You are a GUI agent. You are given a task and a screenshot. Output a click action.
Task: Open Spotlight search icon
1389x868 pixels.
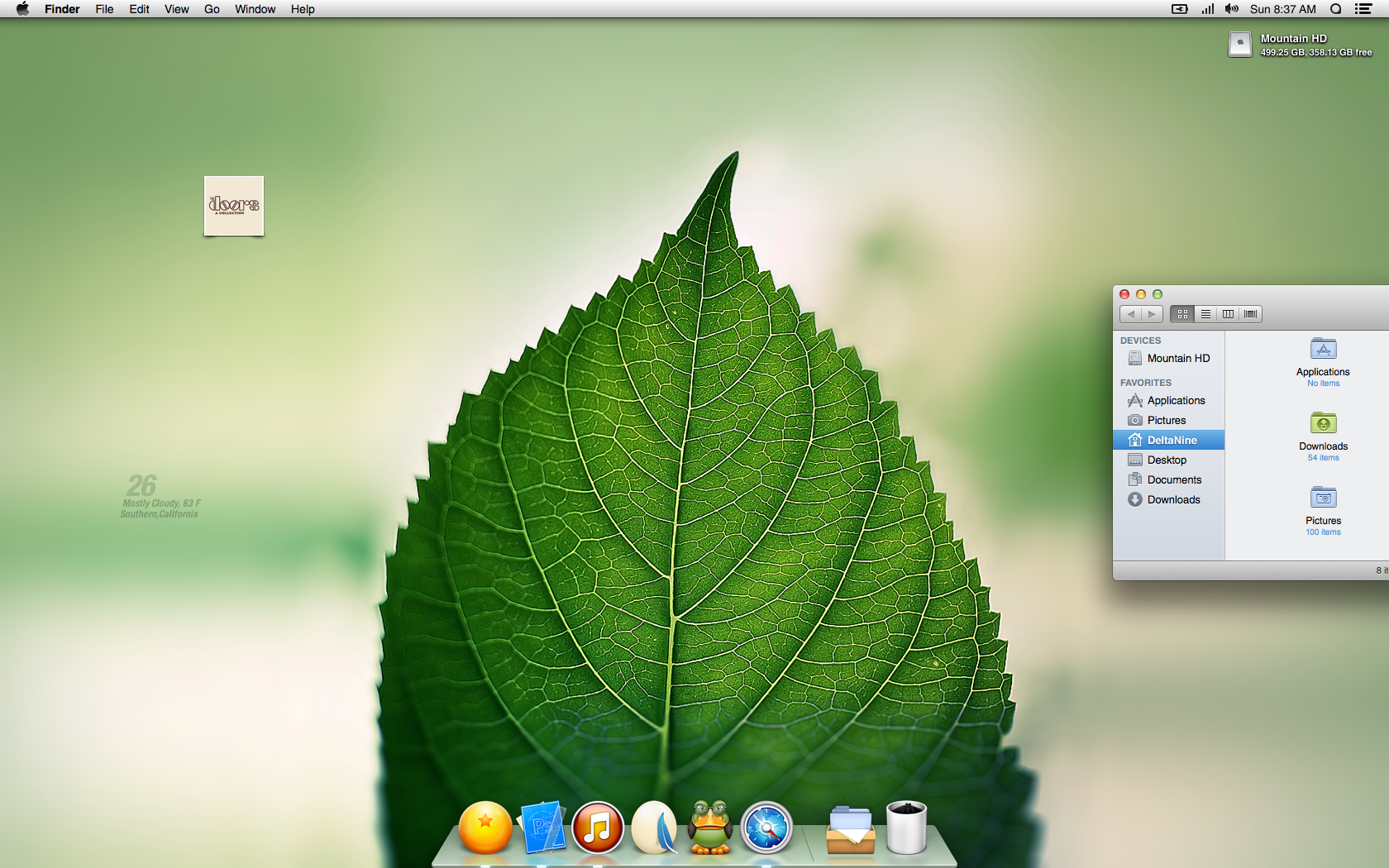click(x=1335, y=9)
